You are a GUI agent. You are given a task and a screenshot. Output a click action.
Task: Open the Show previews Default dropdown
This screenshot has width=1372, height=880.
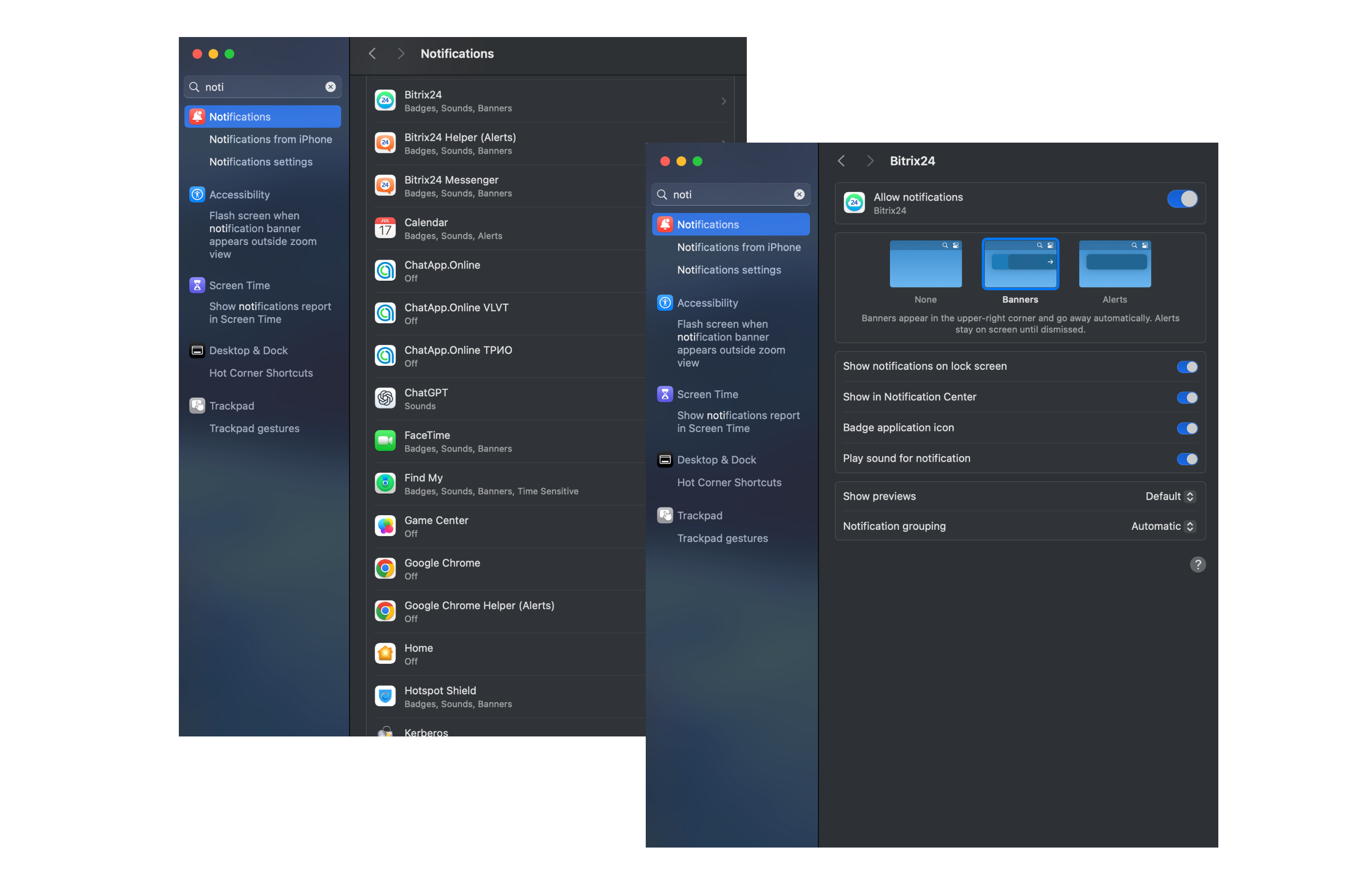click(x=1170, y=496)
